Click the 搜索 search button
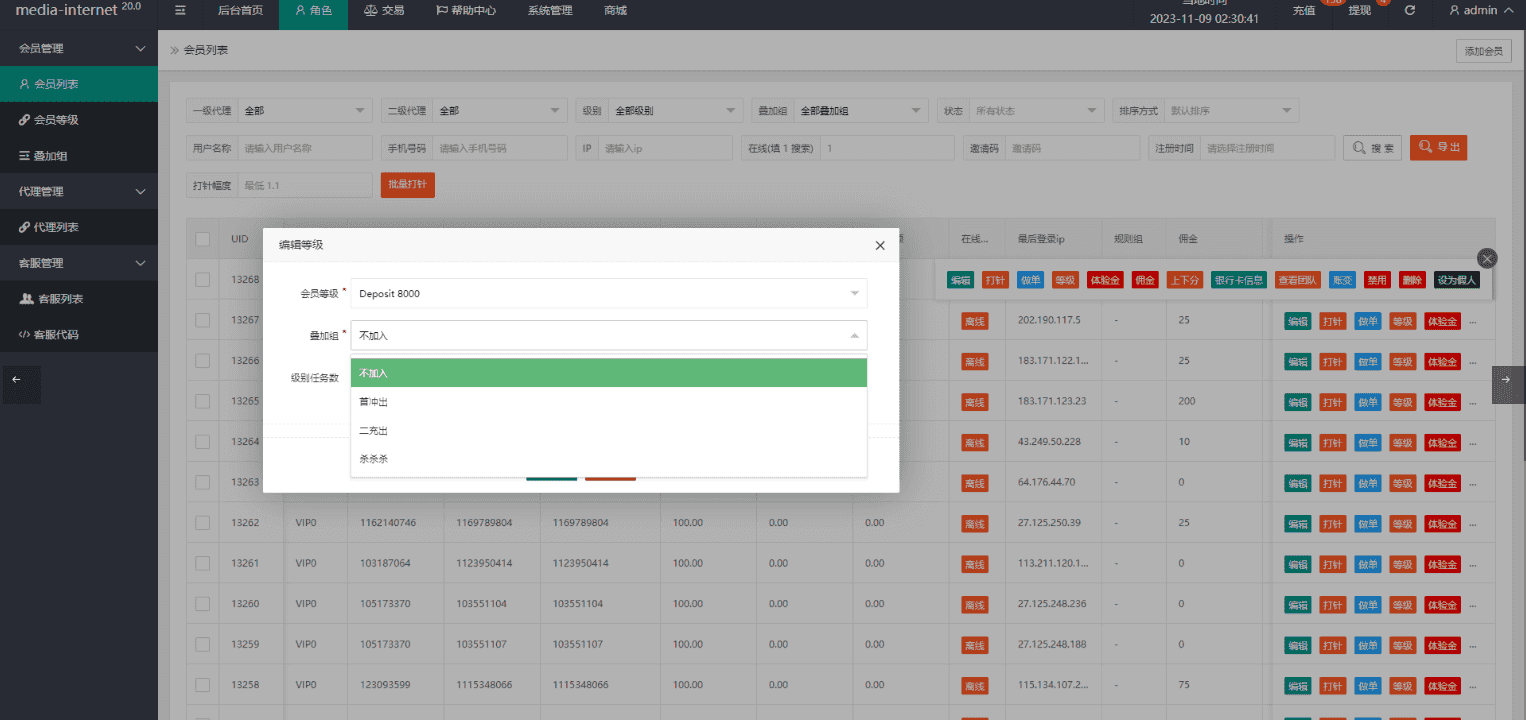Viewport: 1526px width, 720px height. coord(1372,148)
